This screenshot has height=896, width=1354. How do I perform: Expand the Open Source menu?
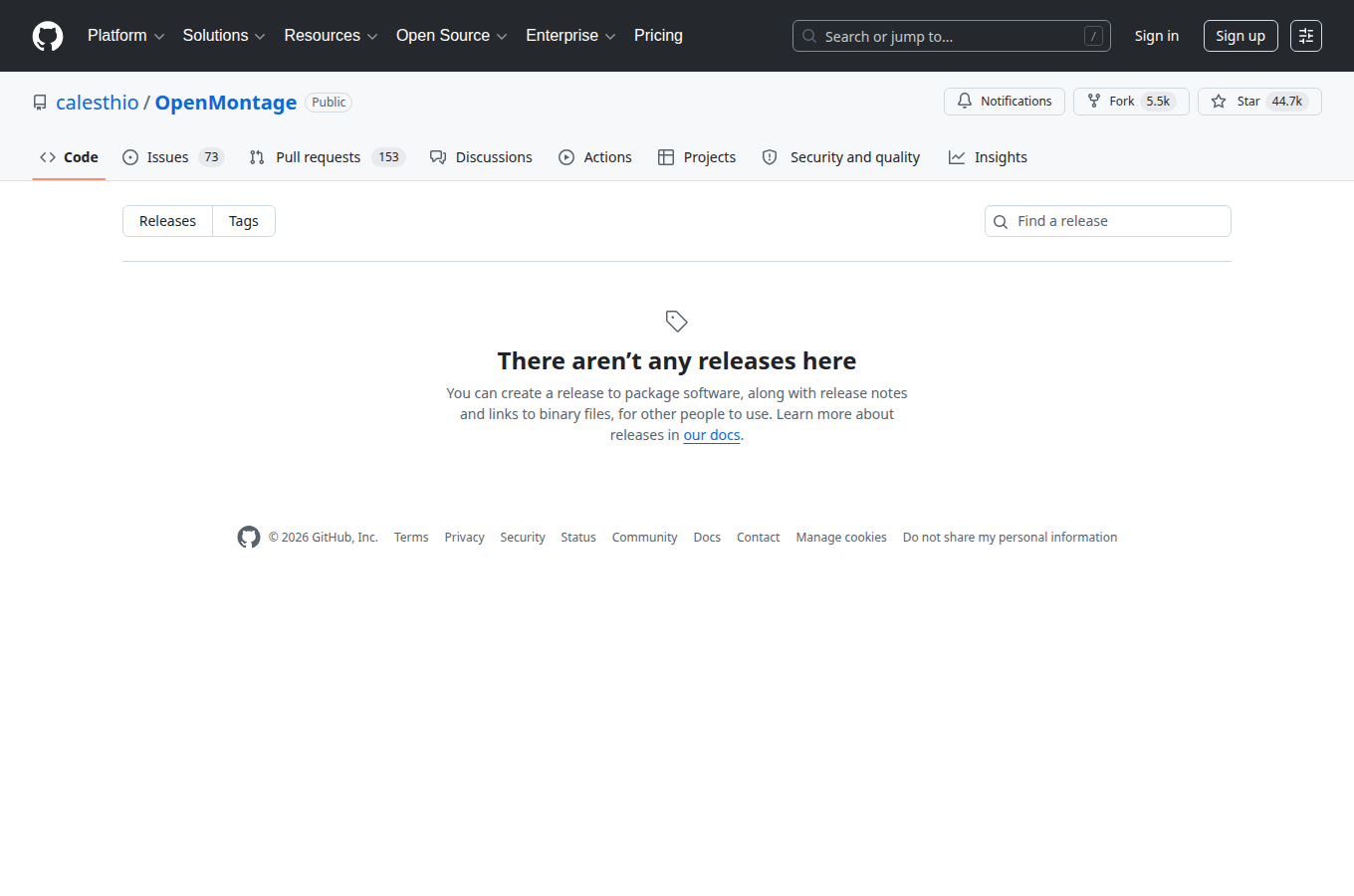[452, 36]
